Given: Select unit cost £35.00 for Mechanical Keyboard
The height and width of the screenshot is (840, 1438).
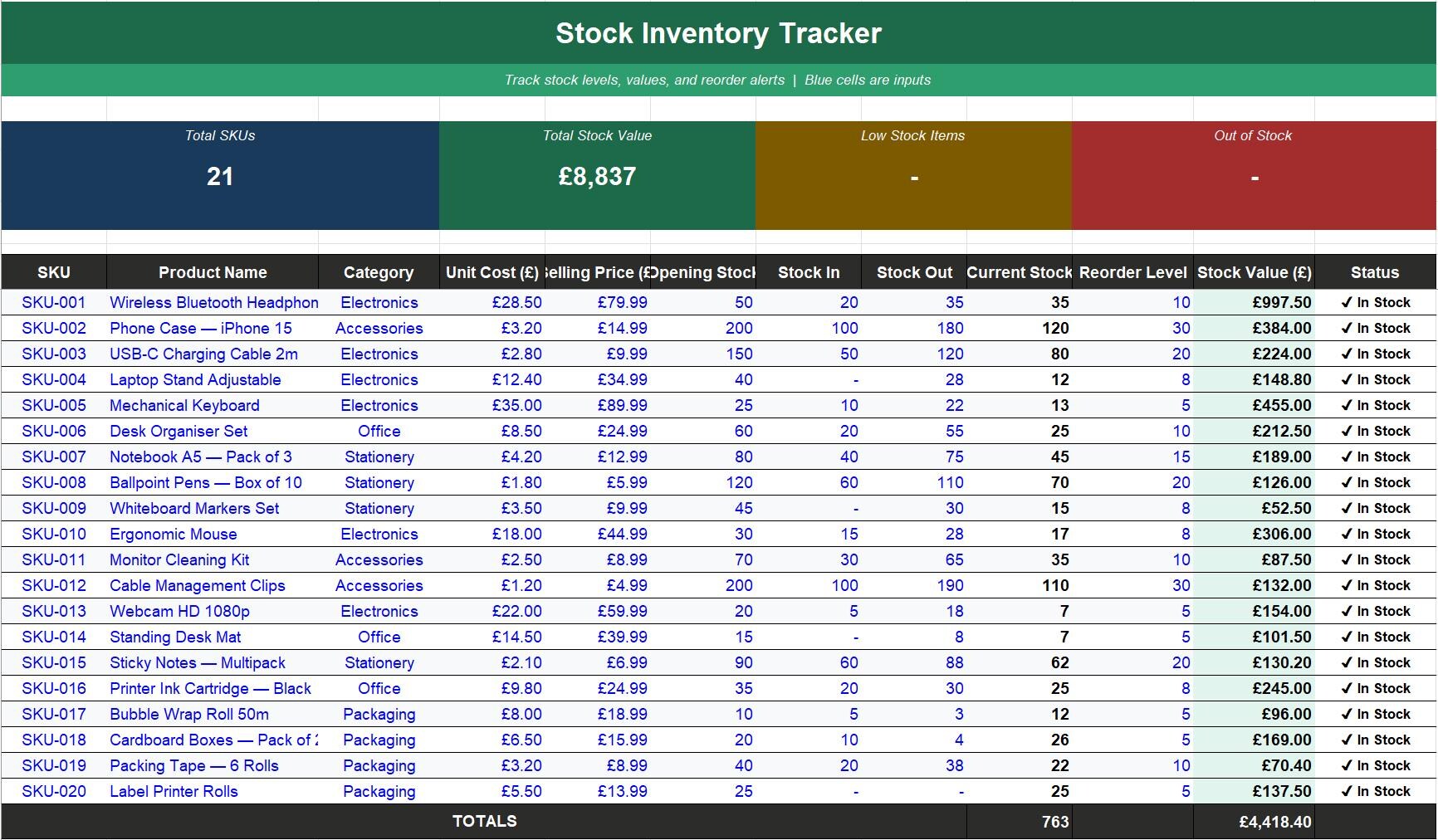Looking at the screenshot, I should (492, 406).
